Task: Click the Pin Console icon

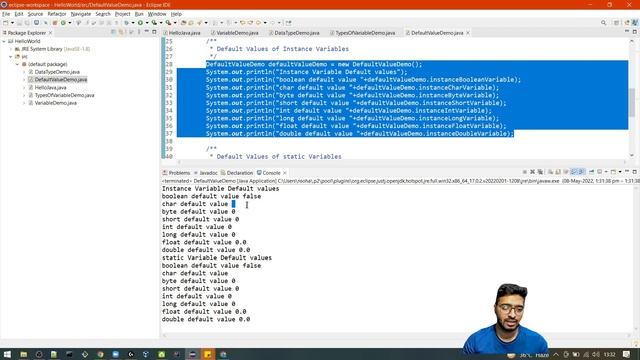Action: click(591, 172)
